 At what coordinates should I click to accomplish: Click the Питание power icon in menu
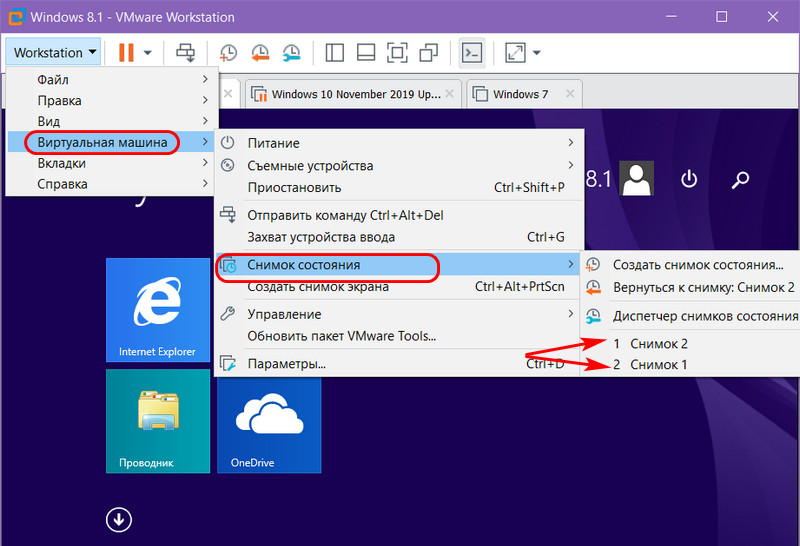click(228, 142)
